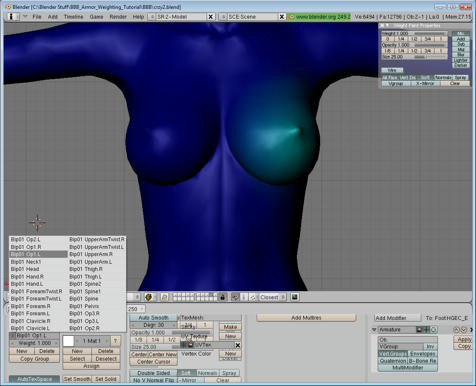Click Assign button
This screenshot has height=386, width=476.
[91, 366]
